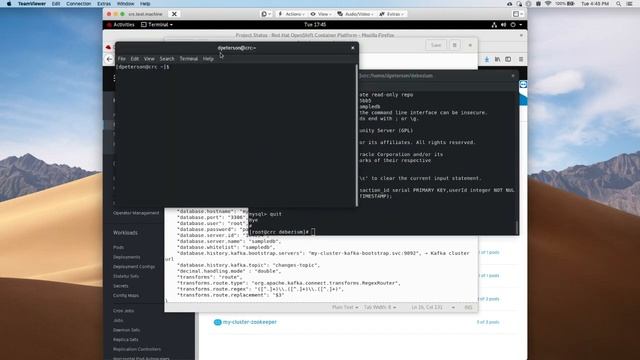
Task: Open macOS Spotlight search icon
Action: click(x=619, y=4)
